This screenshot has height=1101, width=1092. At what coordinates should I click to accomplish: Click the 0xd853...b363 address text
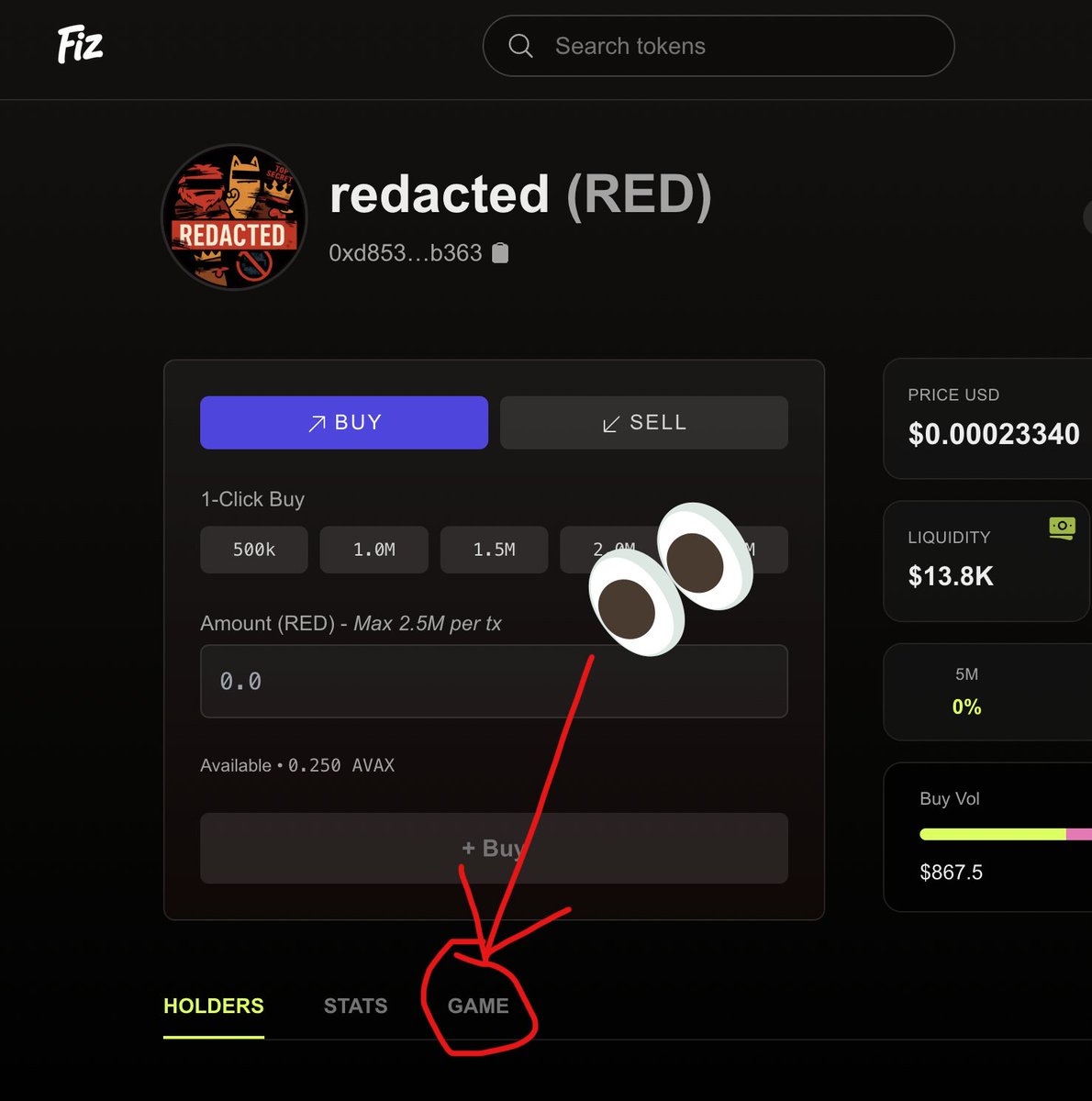406,253
